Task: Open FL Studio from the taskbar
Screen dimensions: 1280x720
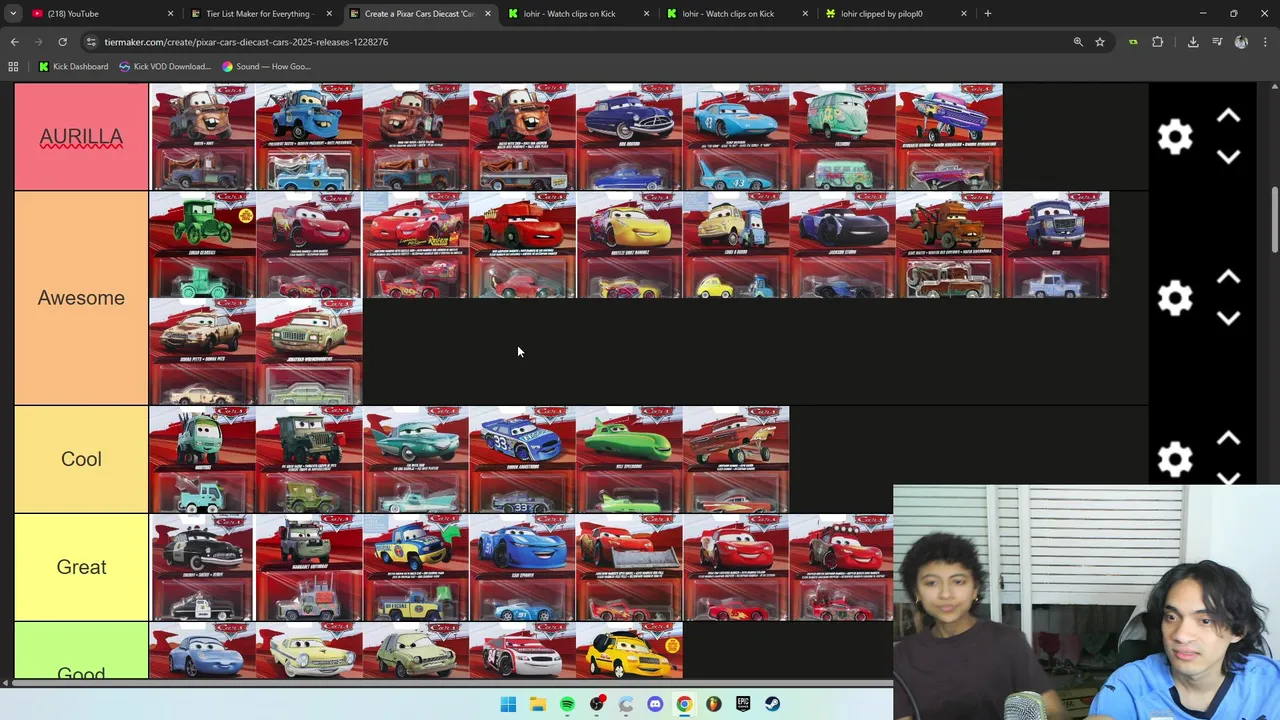Action: (713, 704)
